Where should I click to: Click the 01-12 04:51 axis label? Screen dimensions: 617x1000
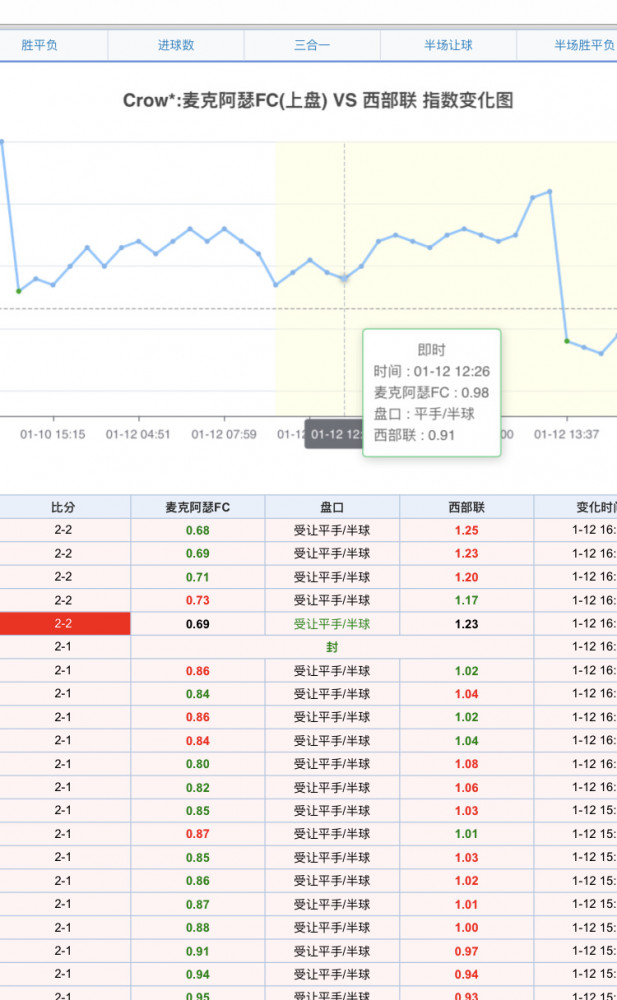tap(138, 434)
